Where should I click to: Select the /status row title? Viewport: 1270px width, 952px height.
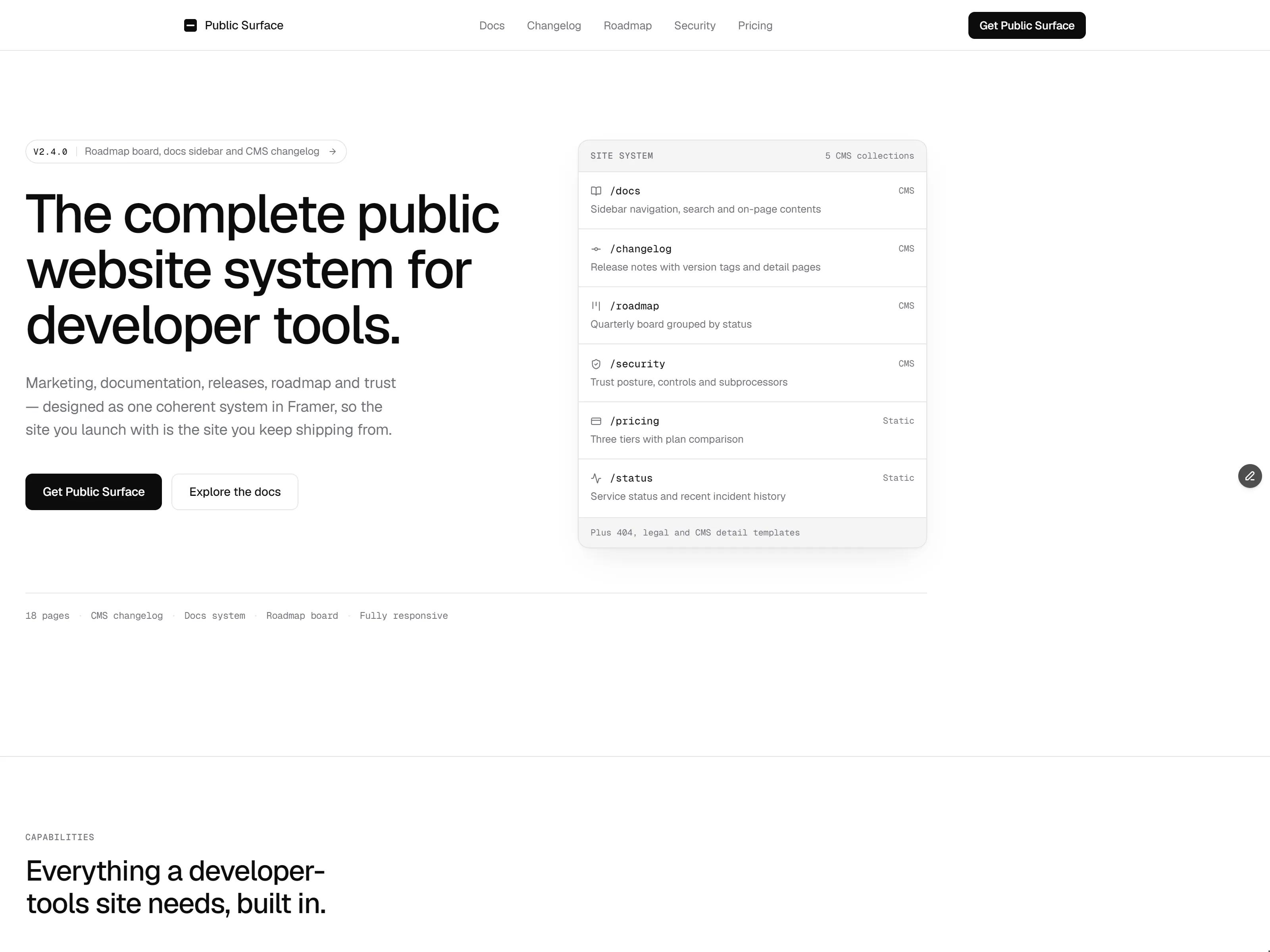click(x=631, y=478)
